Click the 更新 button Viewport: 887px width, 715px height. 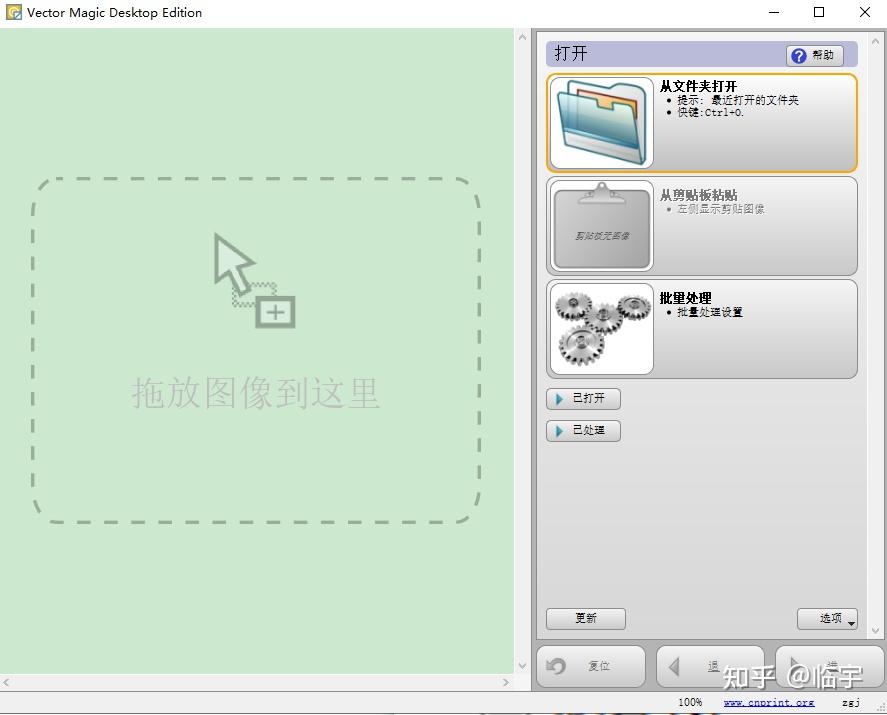[x=585, y=619]
